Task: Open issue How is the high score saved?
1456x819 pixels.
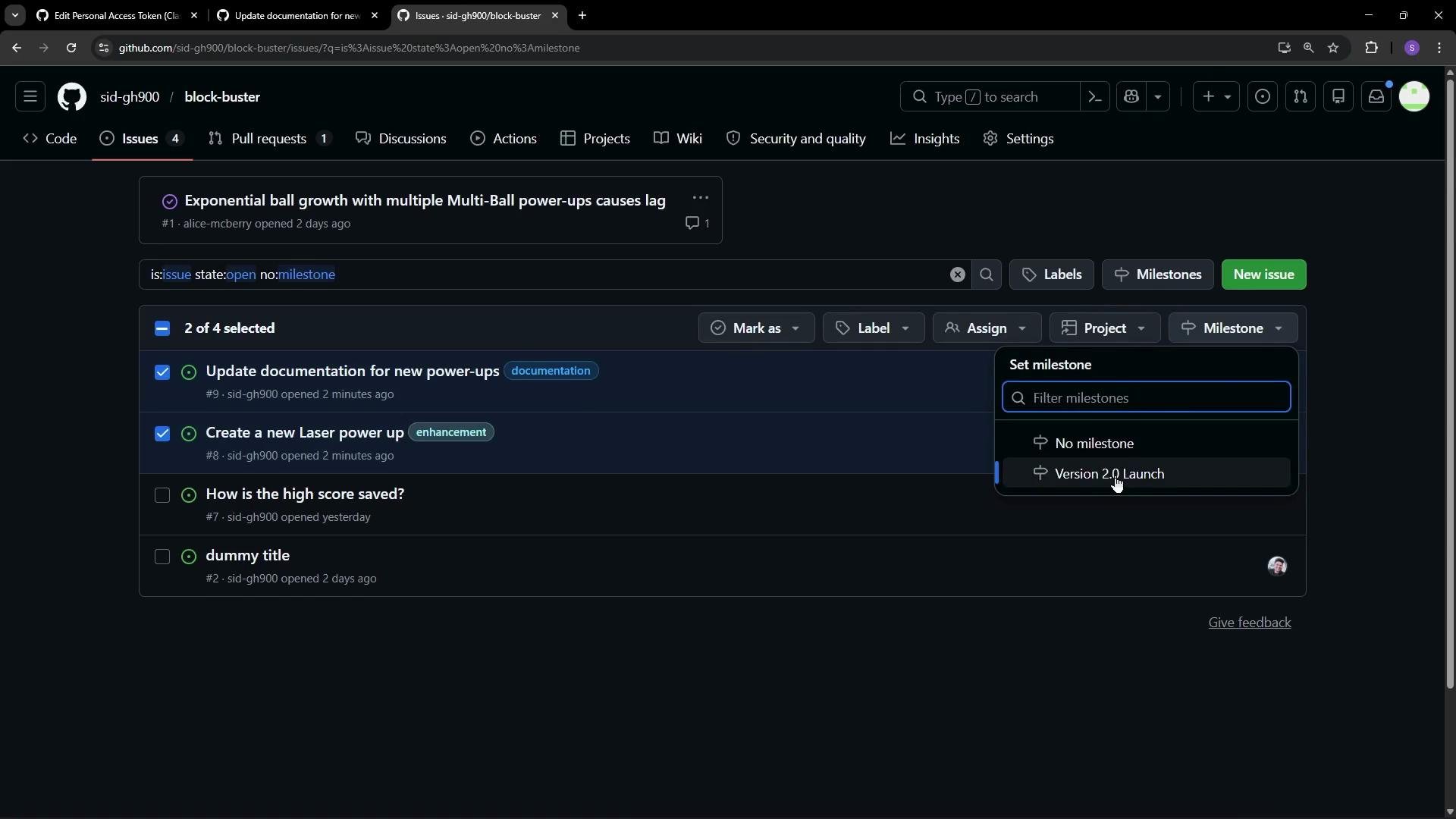Action: click(x=305, y=494)
